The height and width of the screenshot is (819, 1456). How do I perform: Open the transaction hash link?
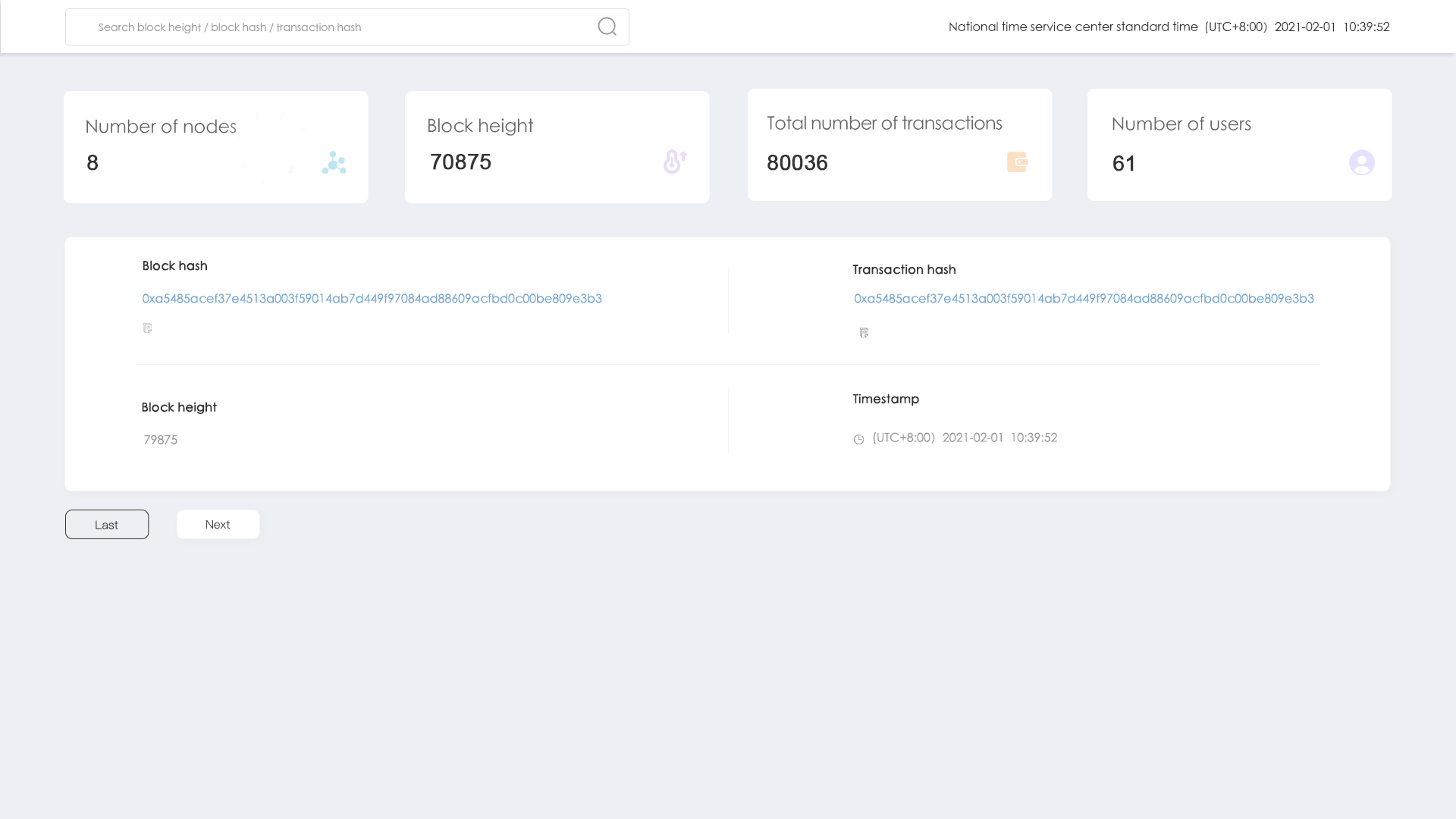coord(1083,298)
